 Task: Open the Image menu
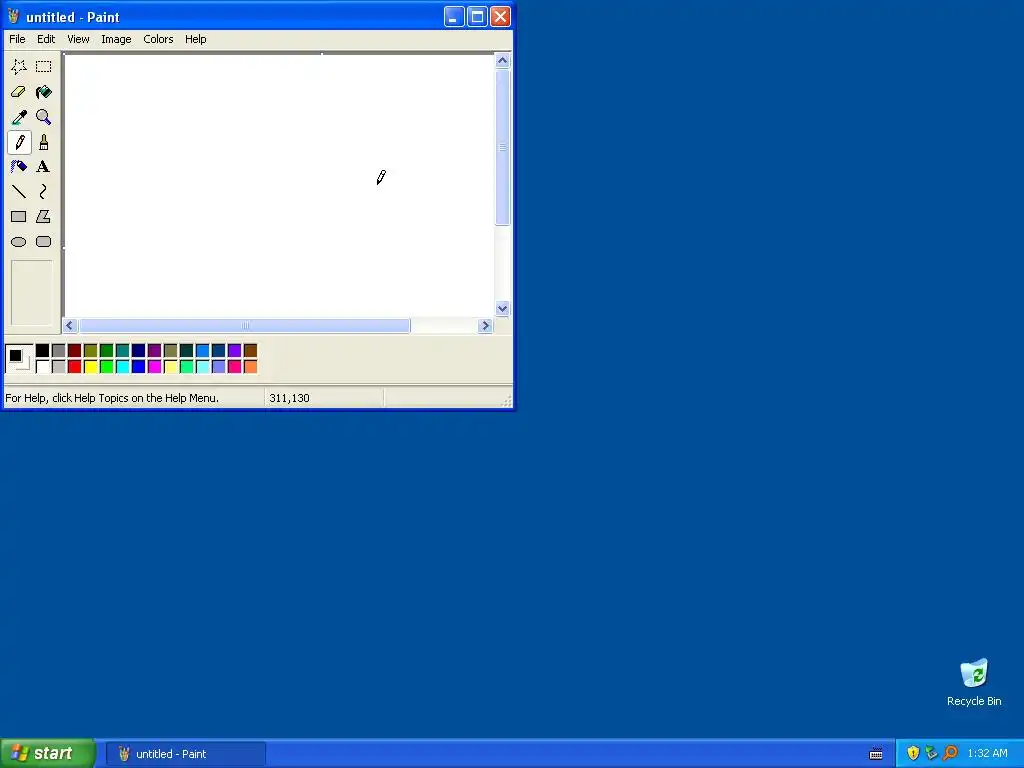[x=116, y=39]
